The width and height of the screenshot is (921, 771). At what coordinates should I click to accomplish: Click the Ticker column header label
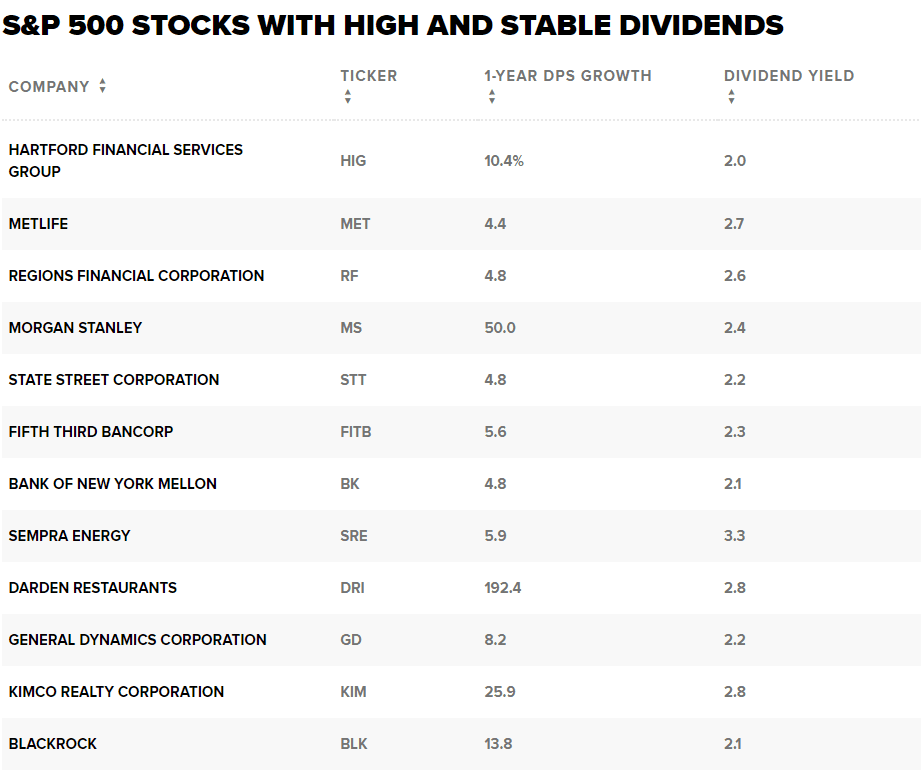tap(368, 76)
